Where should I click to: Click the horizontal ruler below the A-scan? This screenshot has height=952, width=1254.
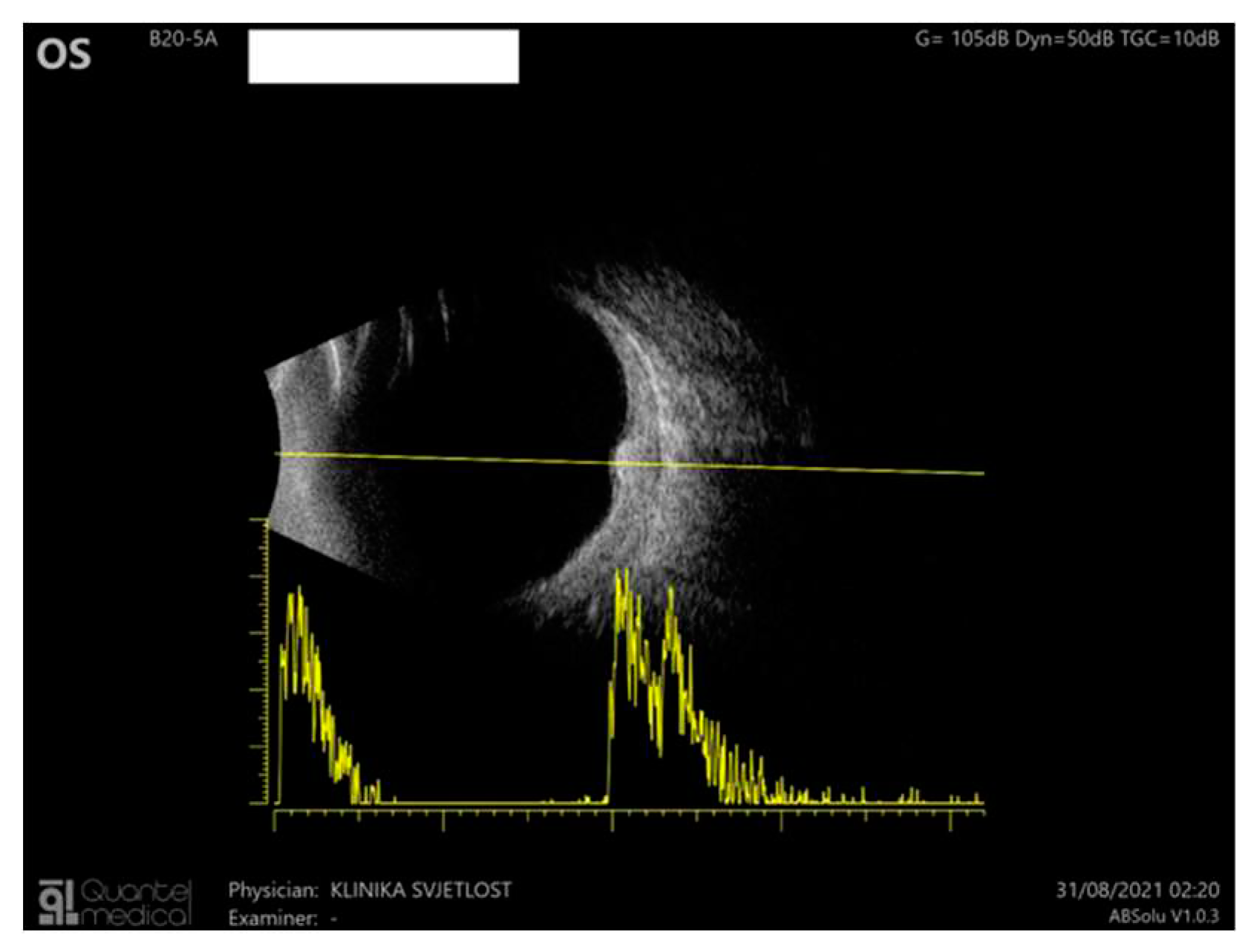point(628,813)
